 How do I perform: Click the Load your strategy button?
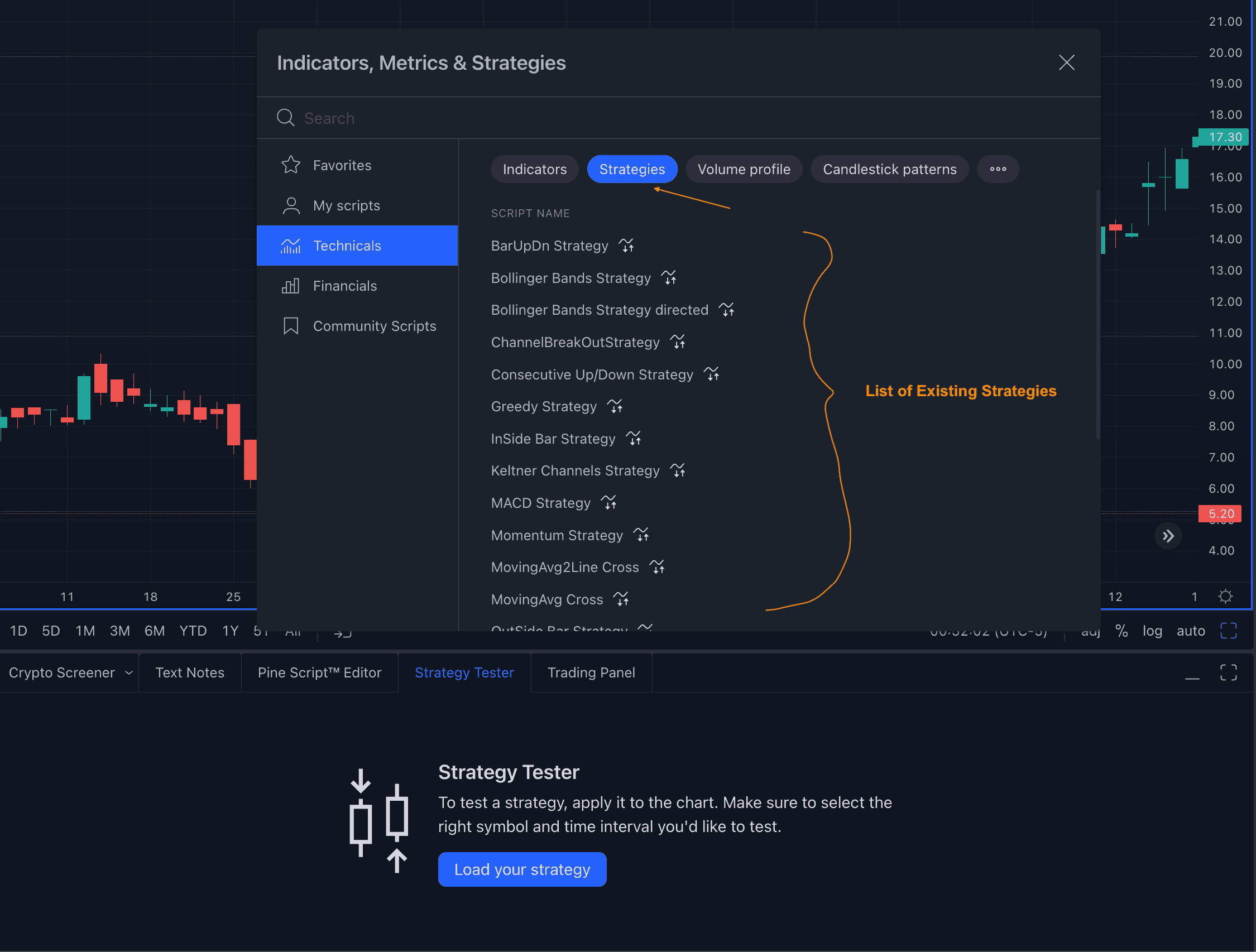522,869
